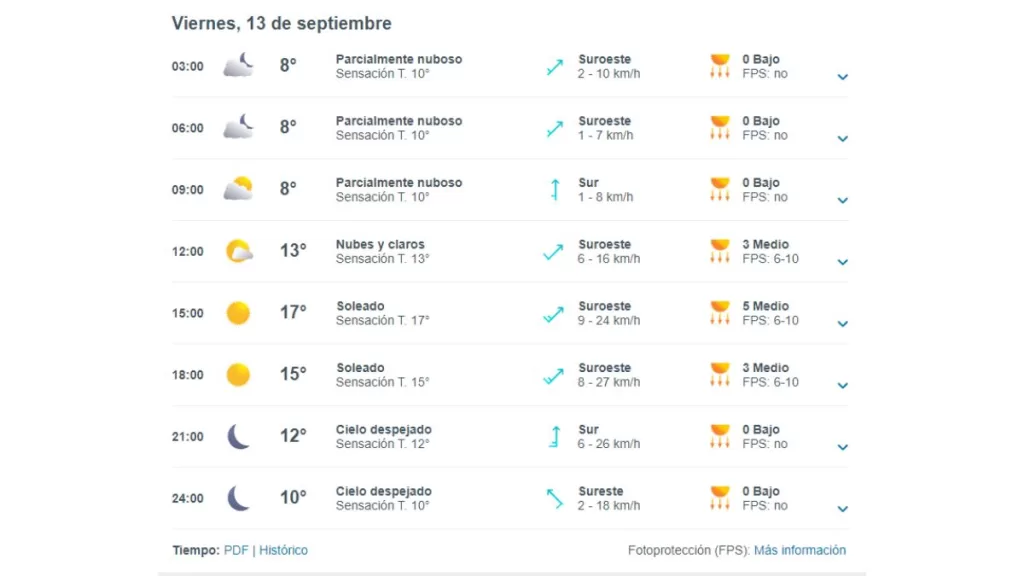Image resolution: width=1024 pixels, height=576 pixels.
Task: Click the sunny weather icon at 15:00
Action: pyautogui.click(x=238, y=313)
